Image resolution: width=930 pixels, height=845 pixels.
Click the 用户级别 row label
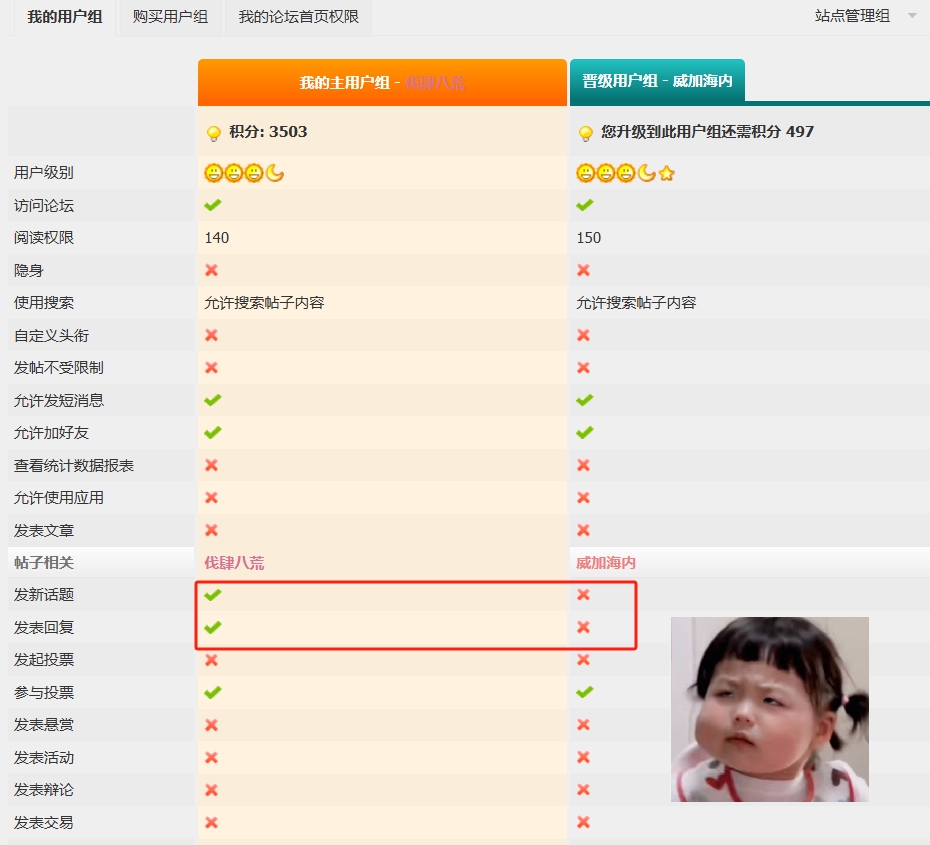[44, 173]
